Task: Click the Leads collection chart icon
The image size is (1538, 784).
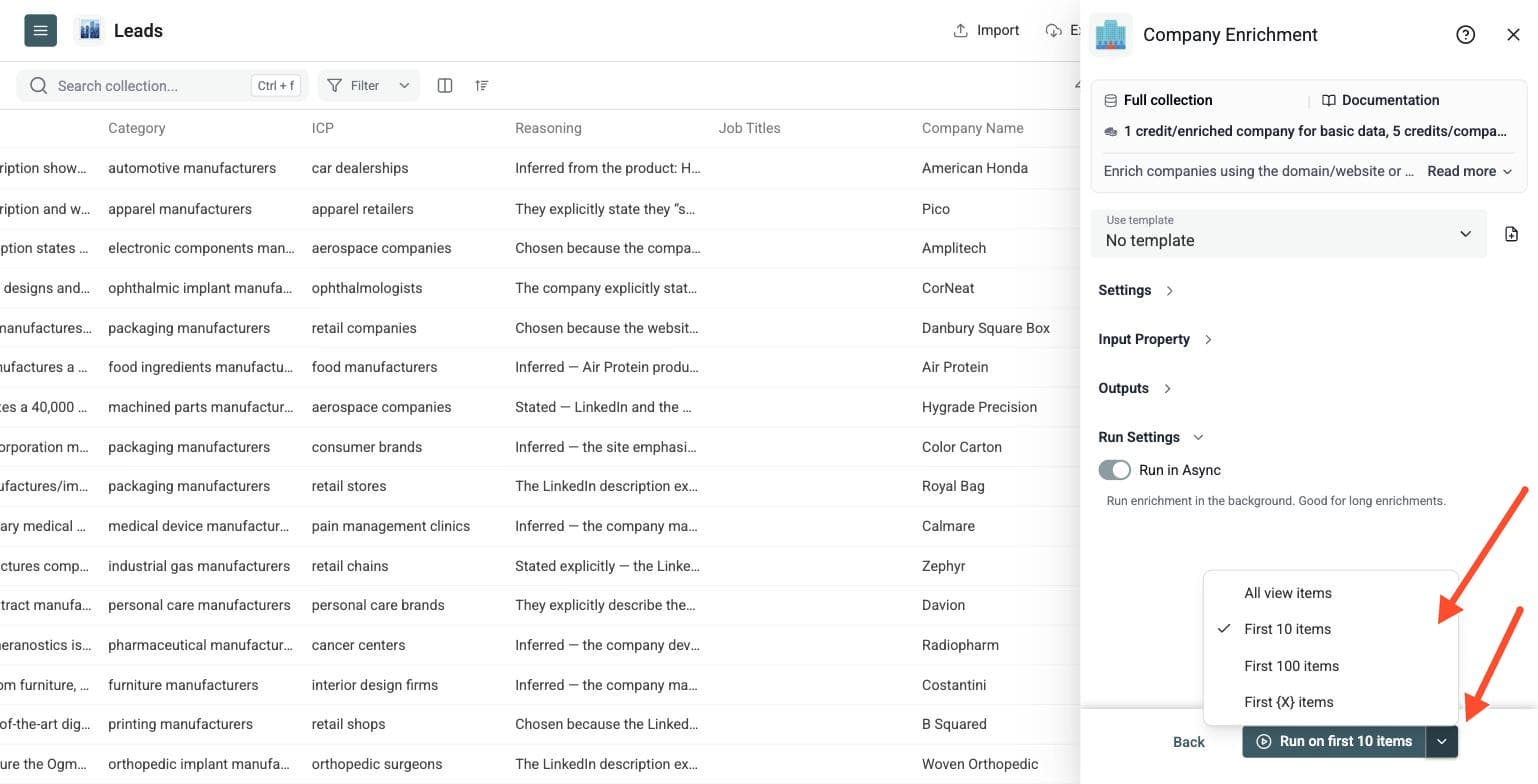Action: [90, 30]
